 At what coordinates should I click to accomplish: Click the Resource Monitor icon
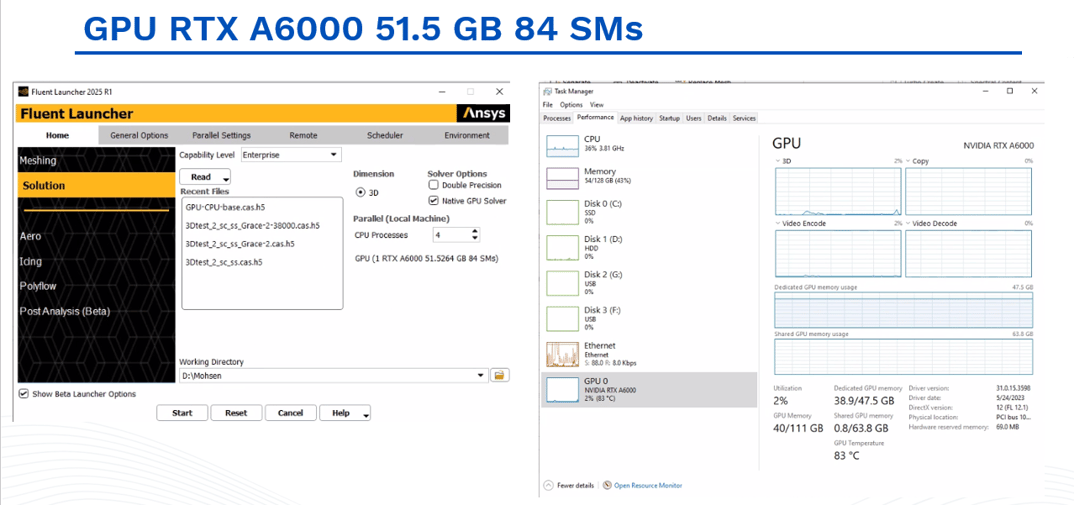coord(607,486)
